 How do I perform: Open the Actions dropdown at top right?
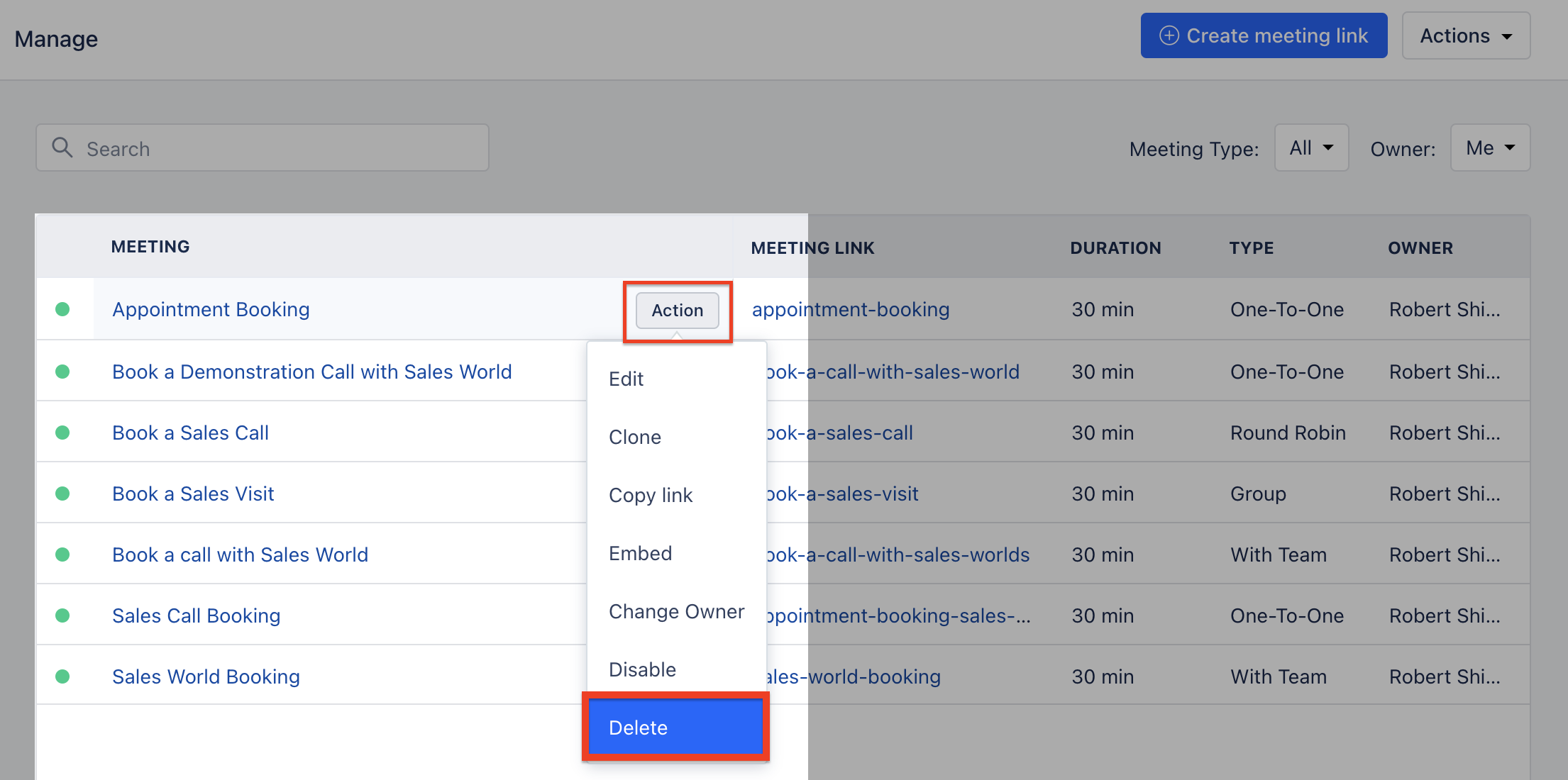[1466, 35]
